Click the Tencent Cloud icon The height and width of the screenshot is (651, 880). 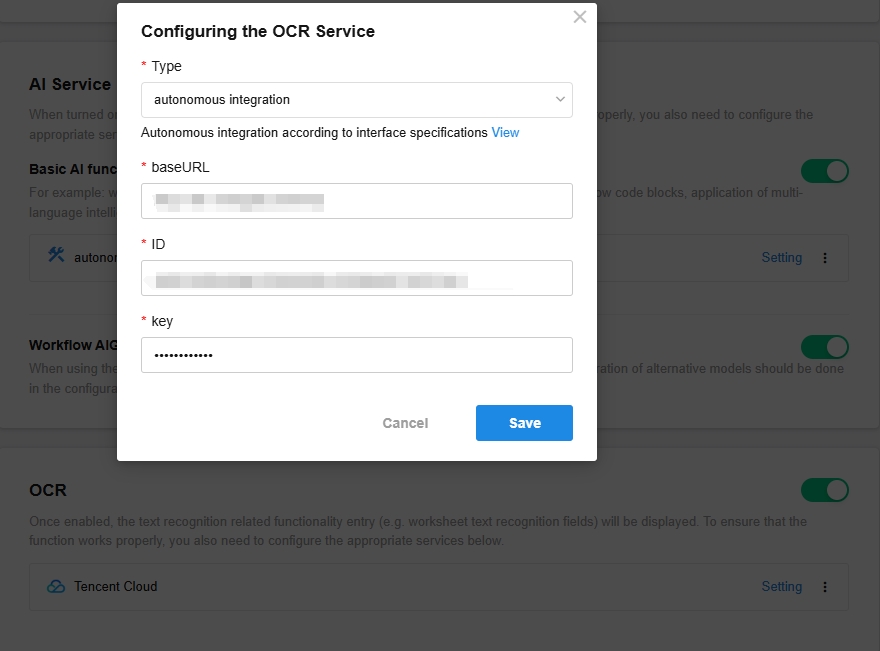pos(56,586)
